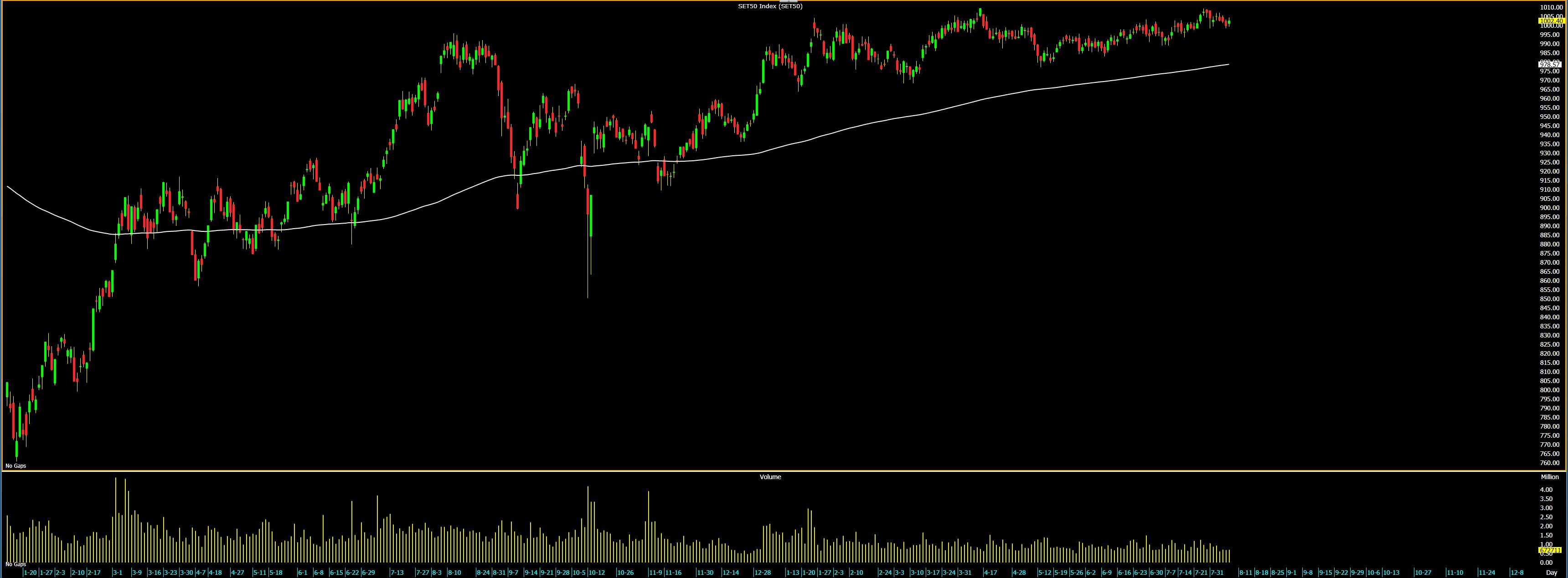Click the 4.00 volume axis label
Viewport: 1568px width, 578px height.
tap(1546, 490)
